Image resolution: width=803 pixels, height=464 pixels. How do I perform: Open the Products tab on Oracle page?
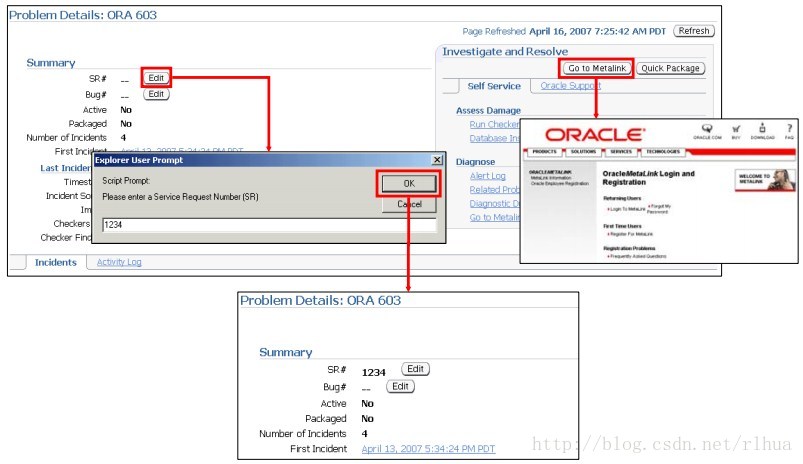coord(544,152)
